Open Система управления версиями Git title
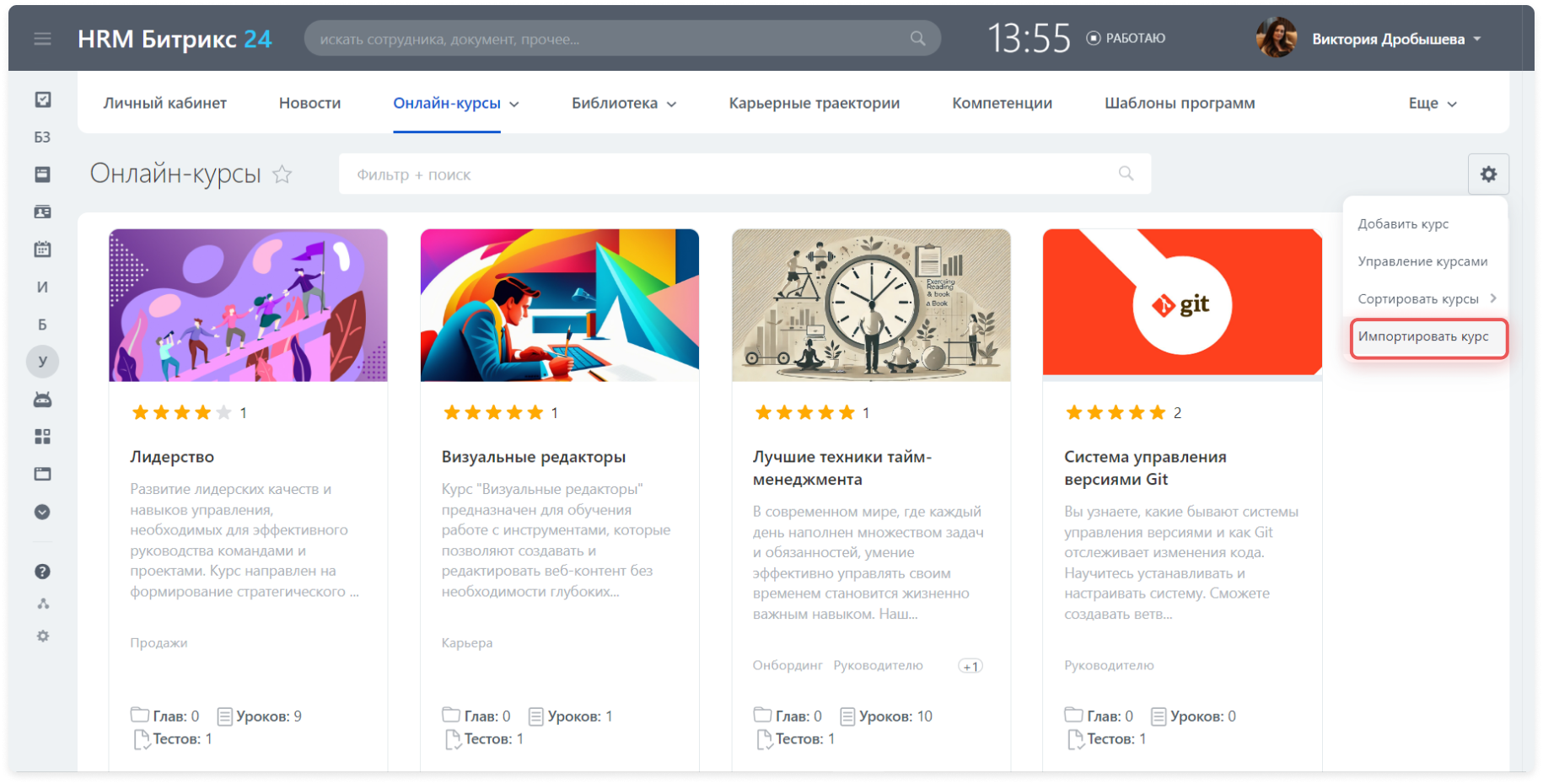 tap(1145, 468)
